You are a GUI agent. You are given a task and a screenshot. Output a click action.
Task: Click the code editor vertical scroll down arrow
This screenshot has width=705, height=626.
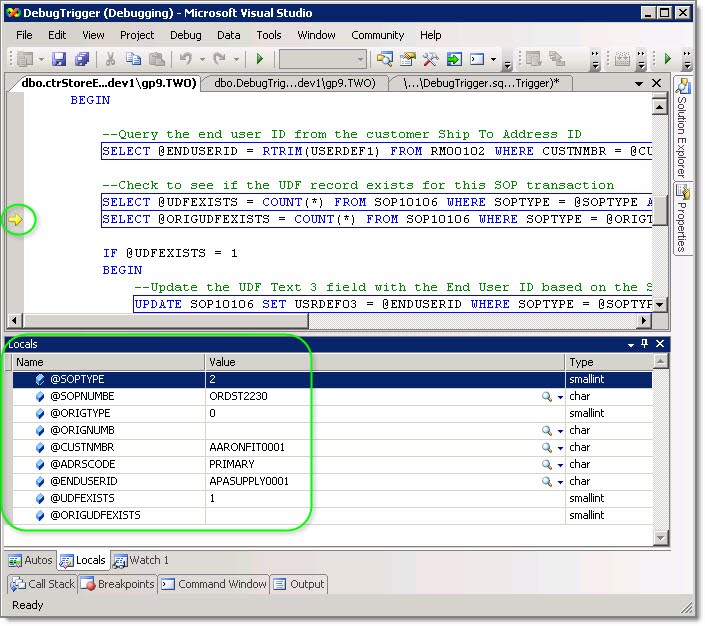click(659, 305)
